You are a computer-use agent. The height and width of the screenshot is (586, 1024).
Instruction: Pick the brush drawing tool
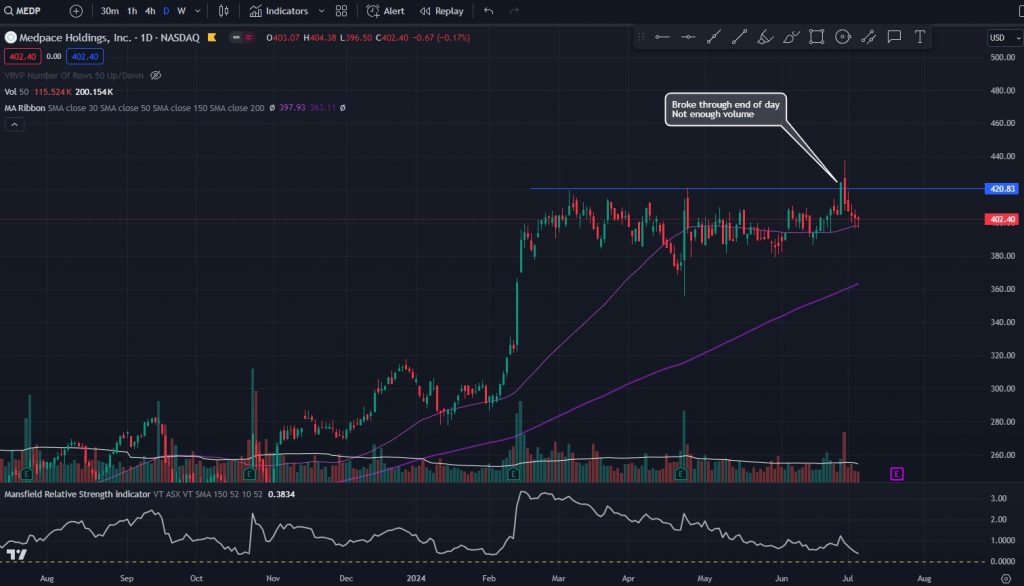click(x=791, y=37)
